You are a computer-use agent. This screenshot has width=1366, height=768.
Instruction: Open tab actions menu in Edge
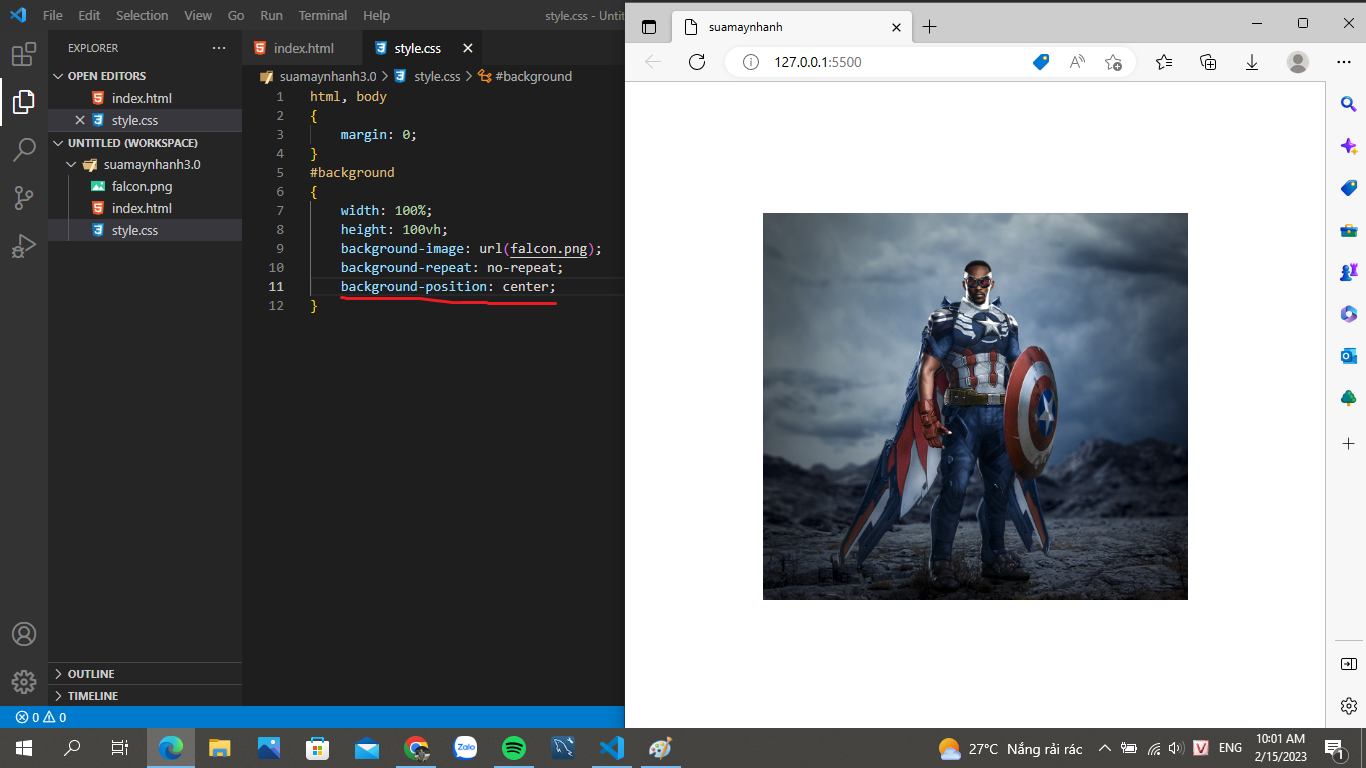[649, 27]
